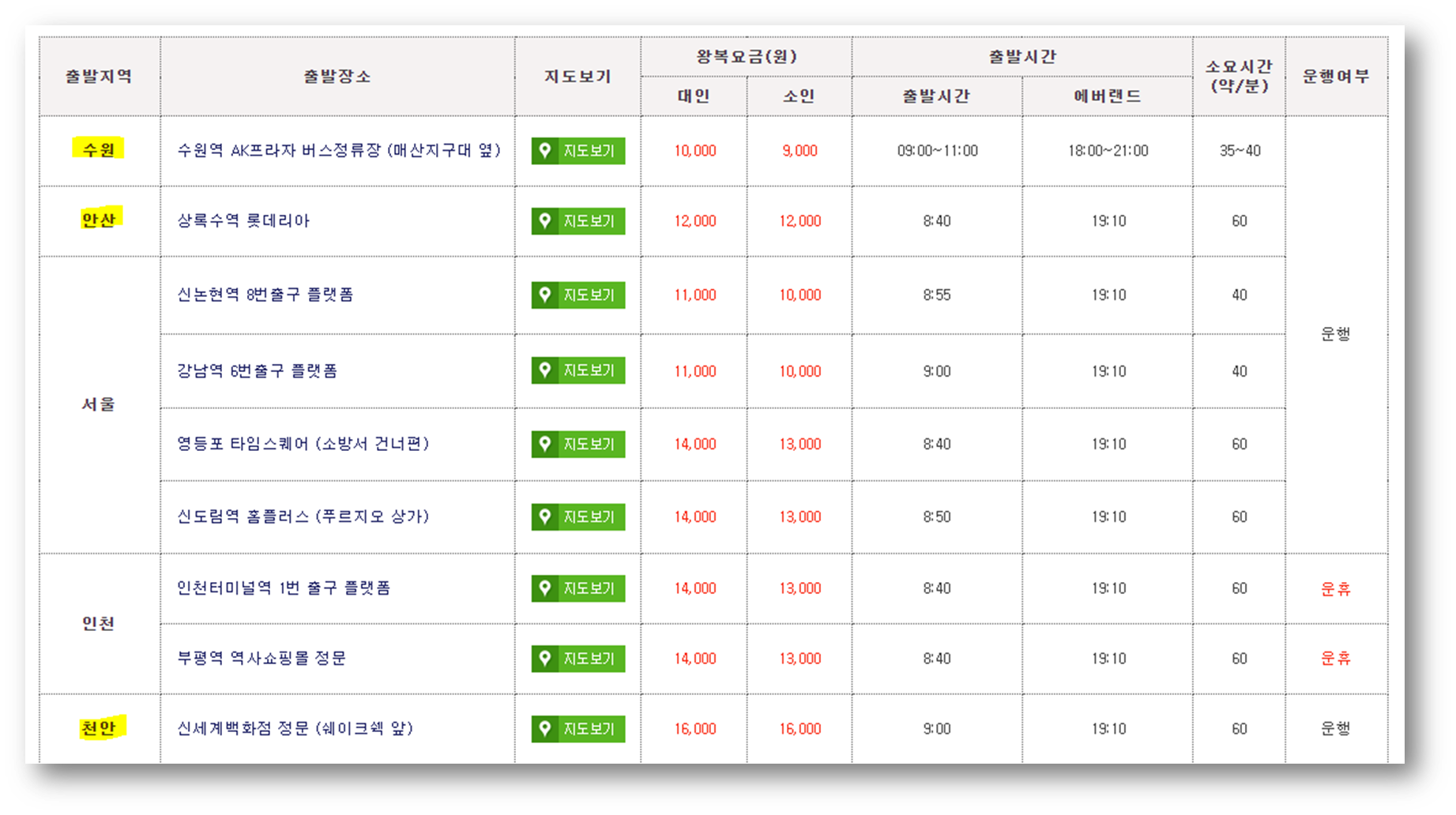Image resolution: width=1456 pixels, height=815 pixels.
Task: Select the 인천 region cell
Action: [99, 624]
